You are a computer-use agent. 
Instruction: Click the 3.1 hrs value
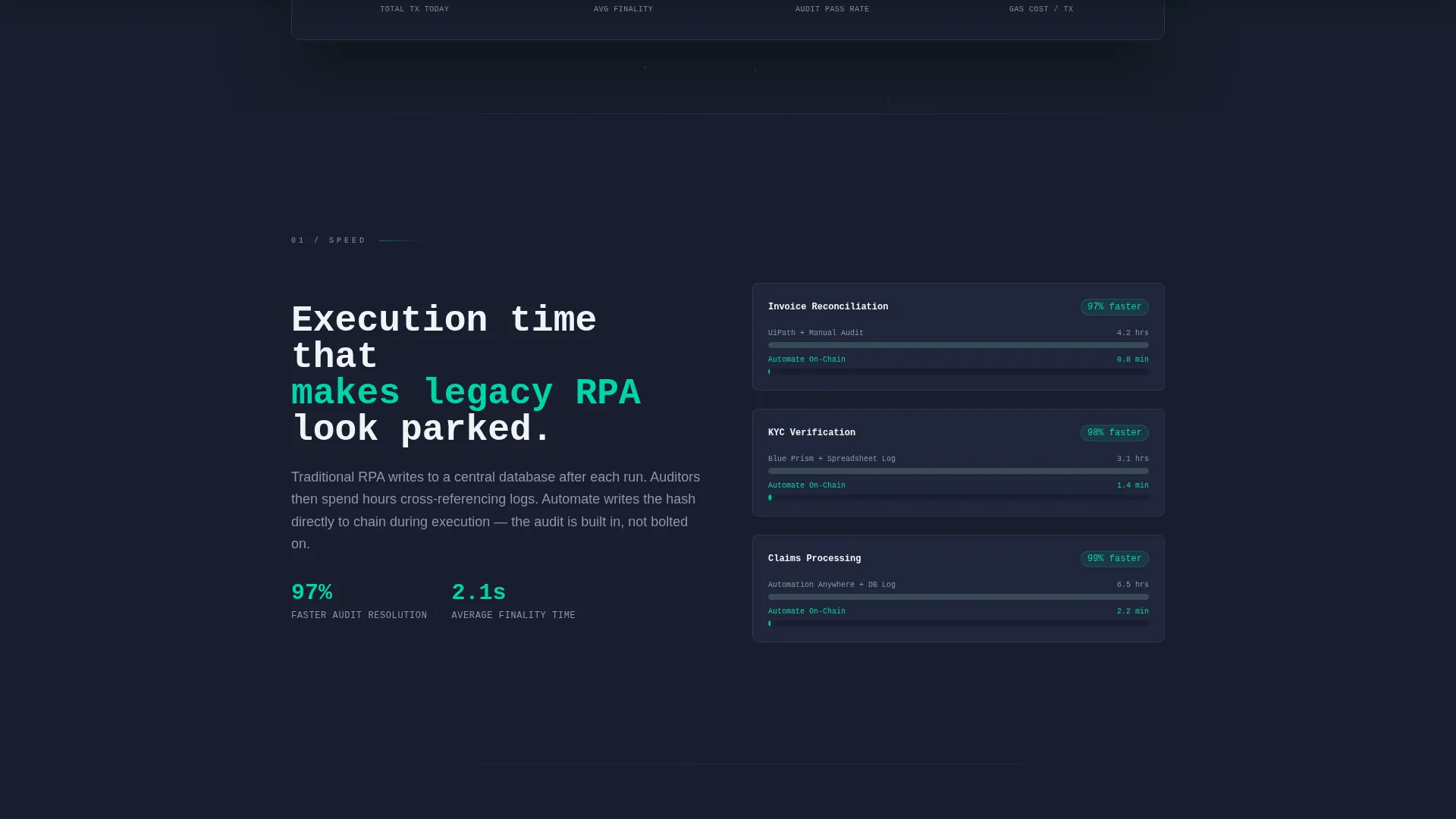(1133, 459)
